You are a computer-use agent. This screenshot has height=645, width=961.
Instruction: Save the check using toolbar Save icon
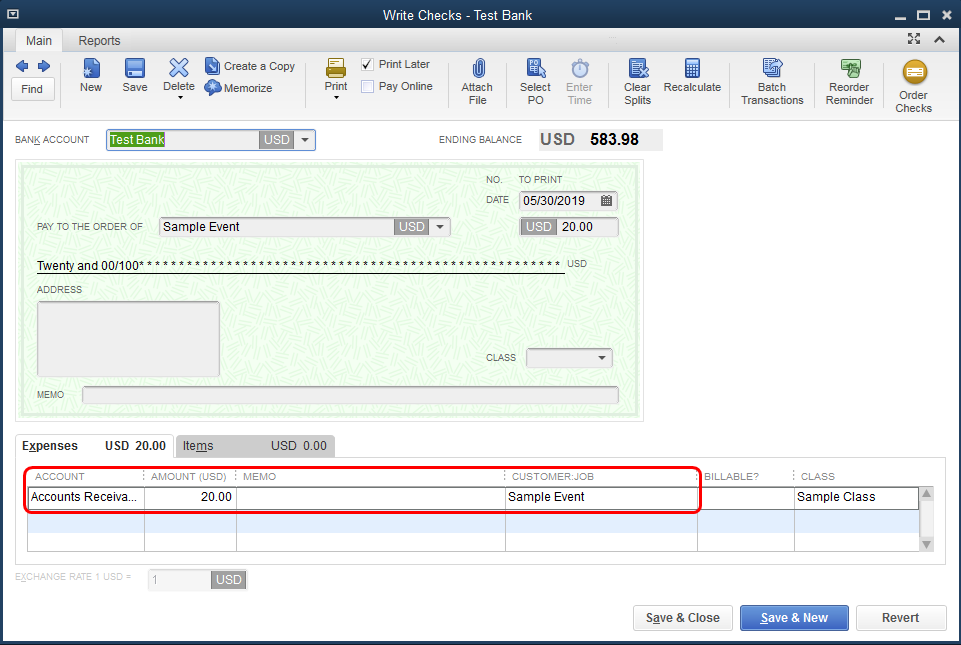tap(135, 76)
